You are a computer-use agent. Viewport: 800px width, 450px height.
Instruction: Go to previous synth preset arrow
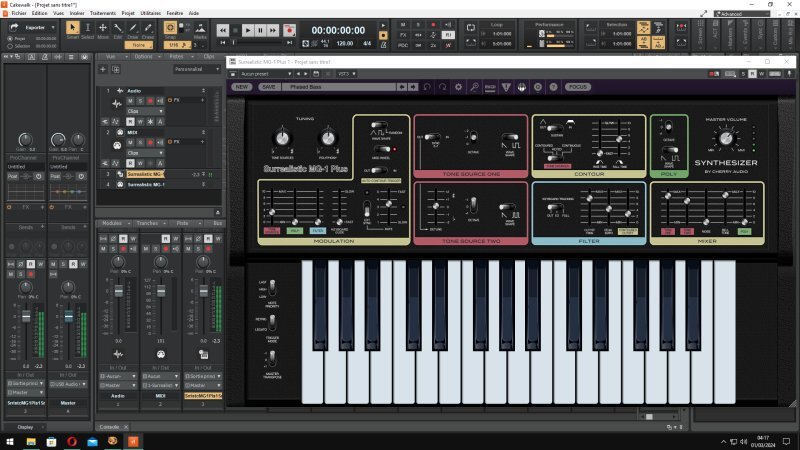[x=402, y=87]
